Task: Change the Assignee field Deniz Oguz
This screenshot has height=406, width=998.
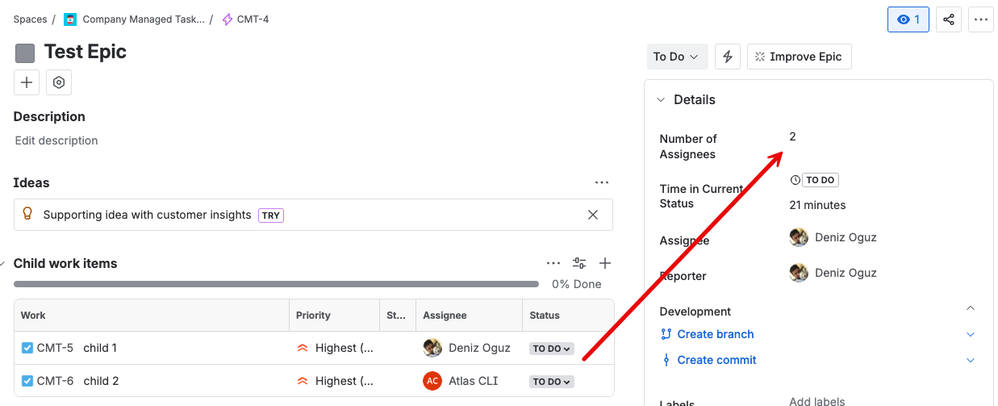Action: (x=833, y=237)
